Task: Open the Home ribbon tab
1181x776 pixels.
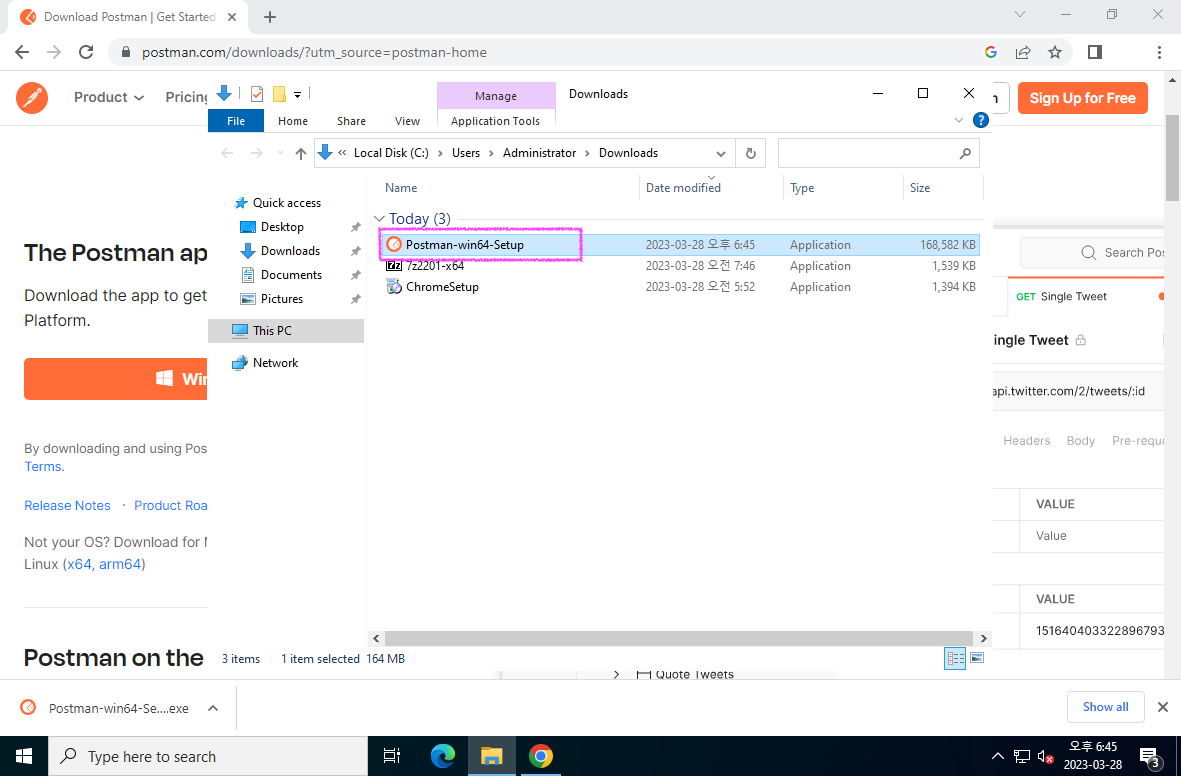Action: tap(292, 121)
